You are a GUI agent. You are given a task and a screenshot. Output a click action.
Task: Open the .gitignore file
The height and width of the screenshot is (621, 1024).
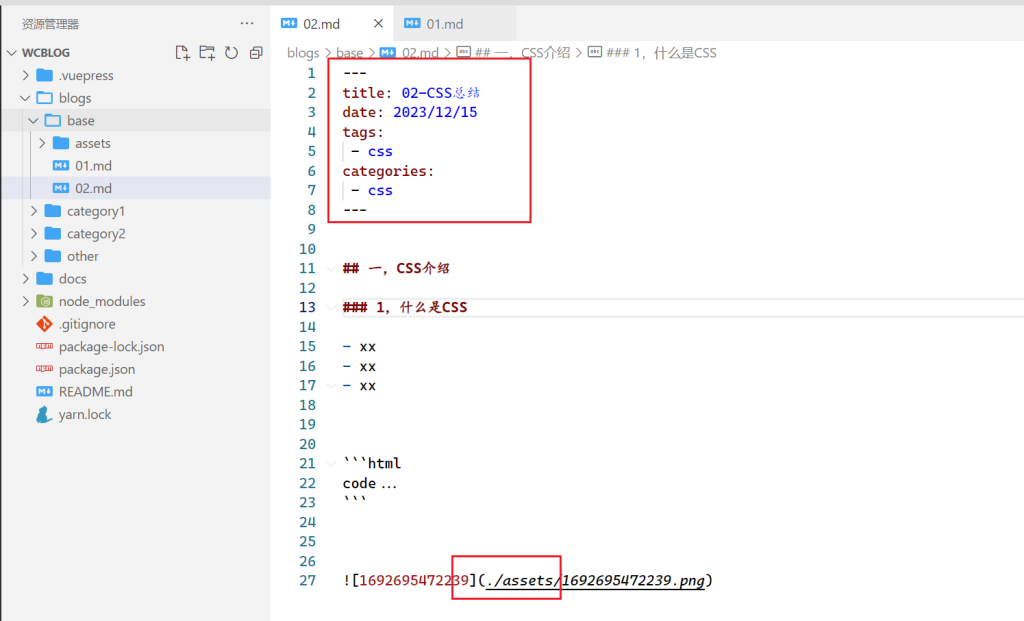tap(87, 324)
